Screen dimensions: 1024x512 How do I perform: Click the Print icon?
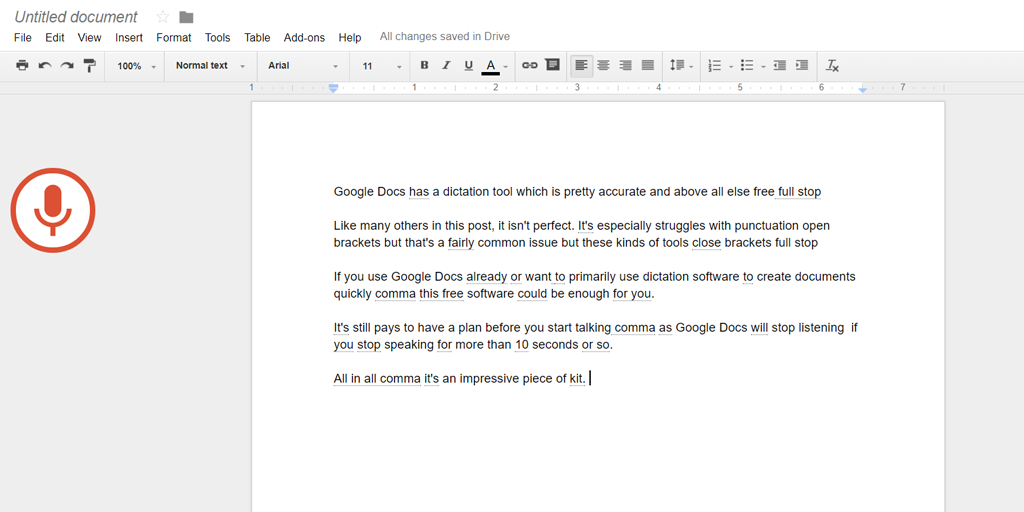(22, 65)
